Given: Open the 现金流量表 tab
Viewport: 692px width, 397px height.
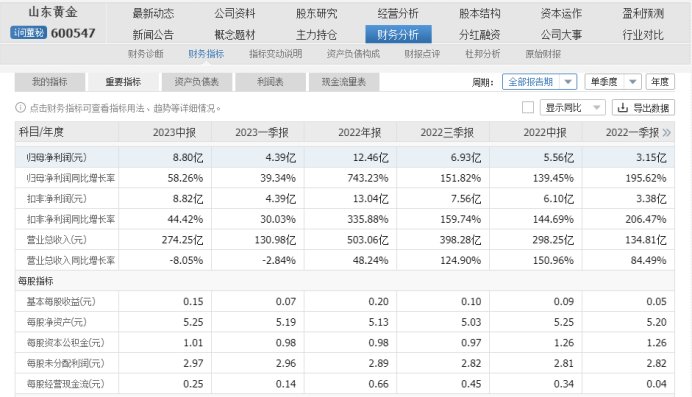Looking at the screenshot, I should tap(344, 82).
